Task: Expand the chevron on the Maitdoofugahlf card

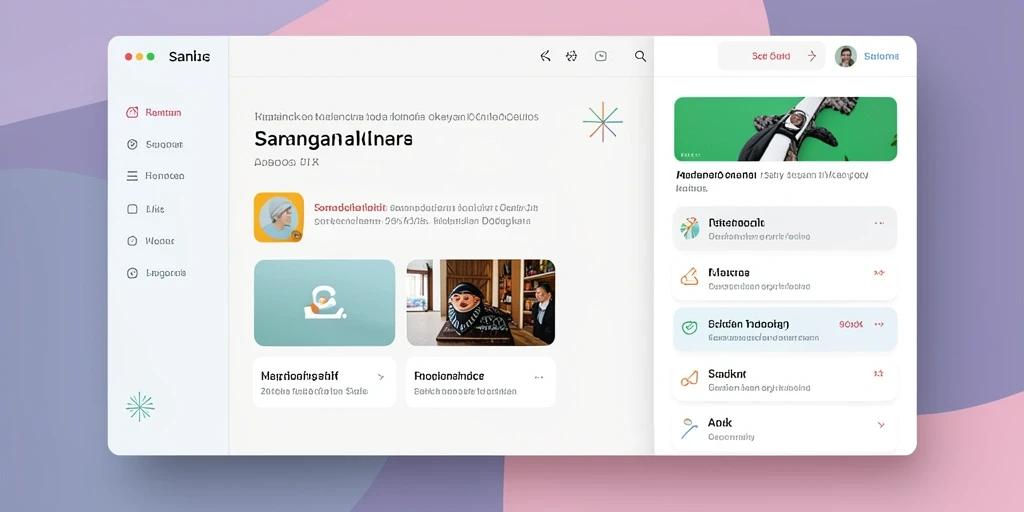Action: pos(380,377)
